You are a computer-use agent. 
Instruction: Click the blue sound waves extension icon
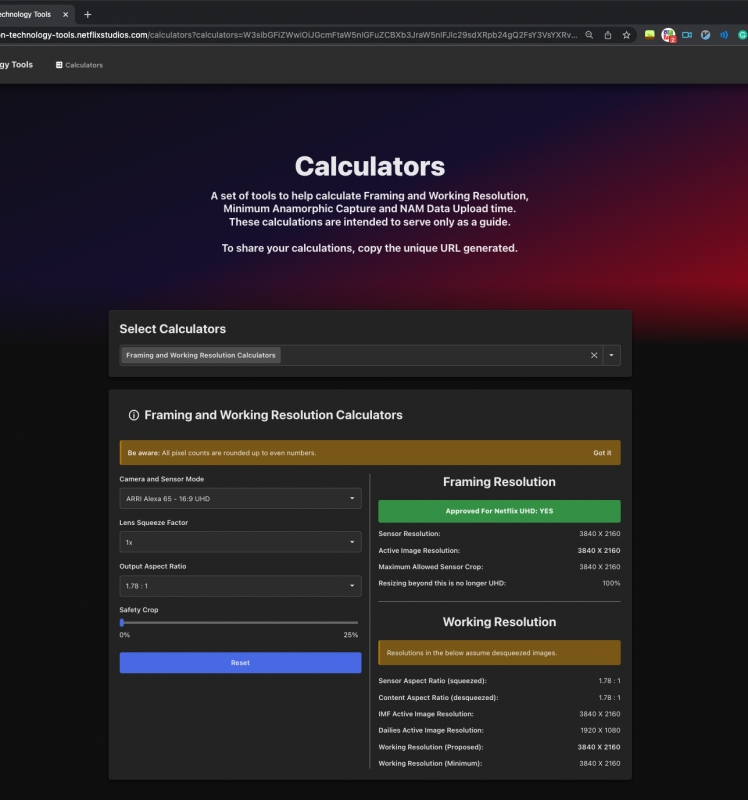pyautogui.click(x=724, y=35)
